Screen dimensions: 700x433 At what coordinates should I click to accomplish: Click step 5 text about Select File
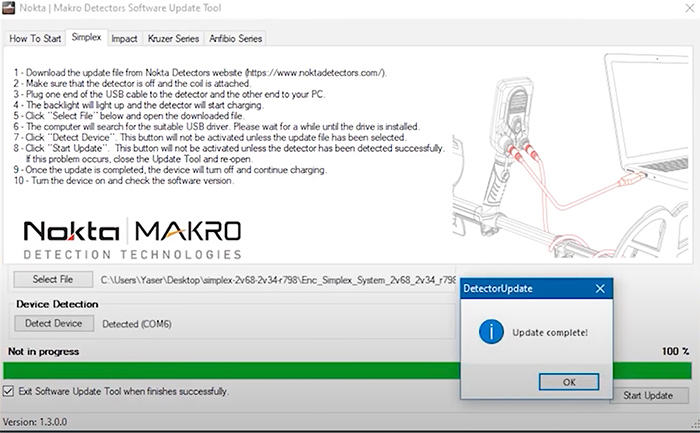tap(129, 116)
